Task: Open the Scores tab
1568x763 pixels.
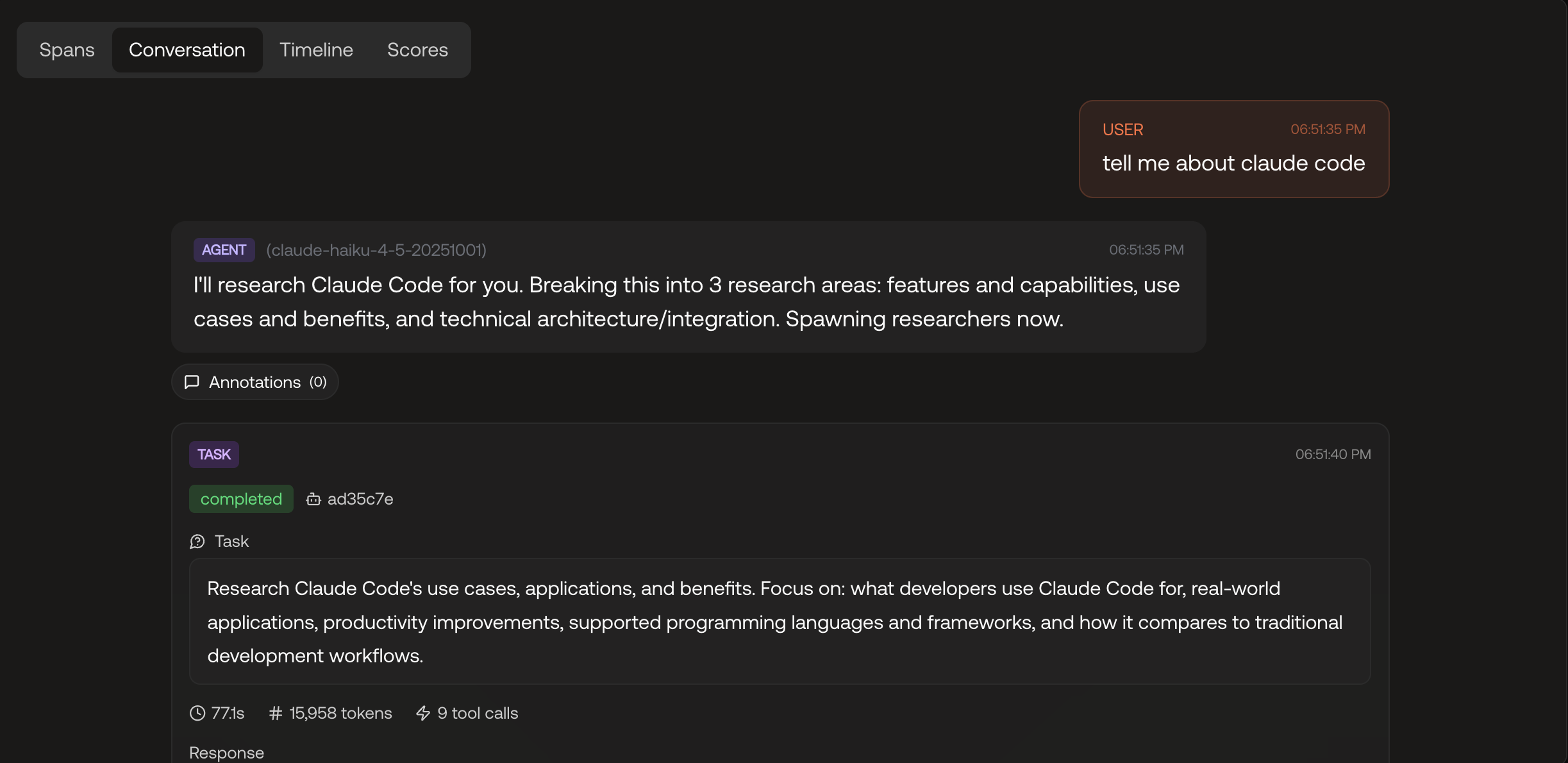Action: (417, 49)
